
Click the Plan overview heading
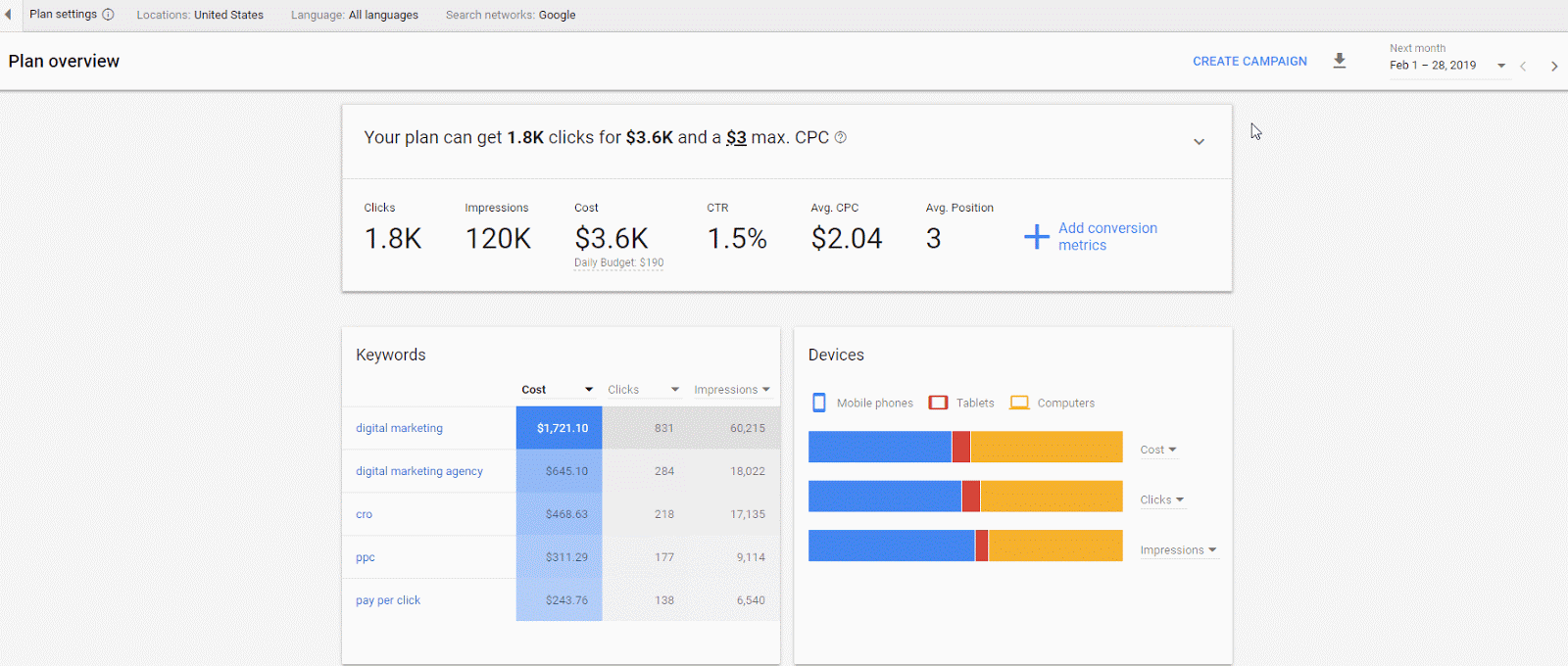64,61
